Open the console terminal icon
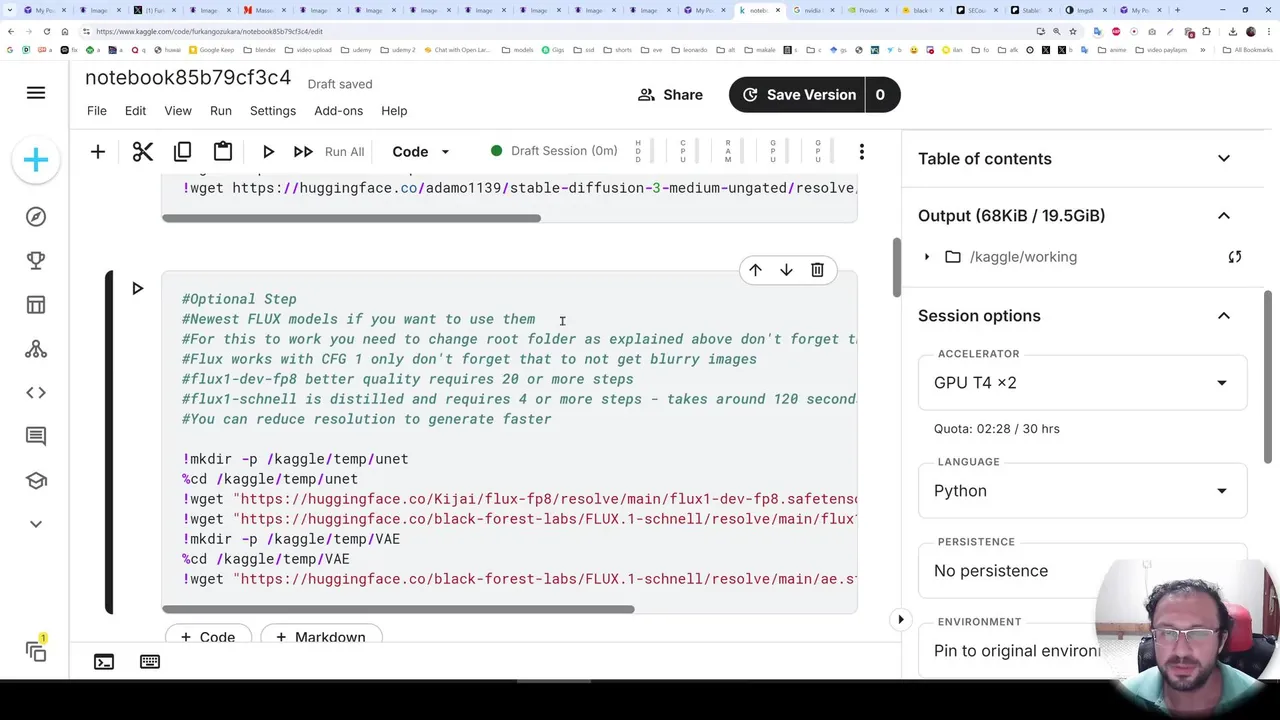This screenshot has width=1280, height=720. [104, 662]
